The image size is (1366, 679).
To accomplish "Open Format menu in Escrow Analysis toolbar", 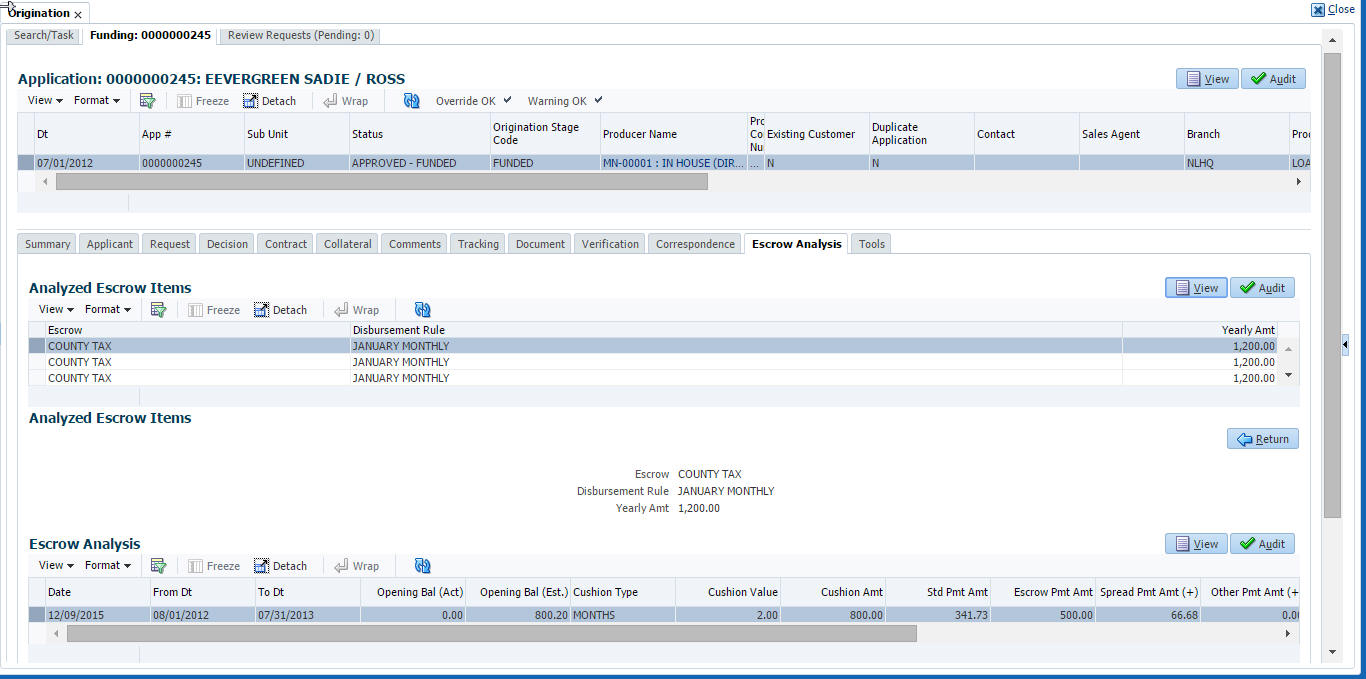I will pyautogui.click(x=108, y=565).
